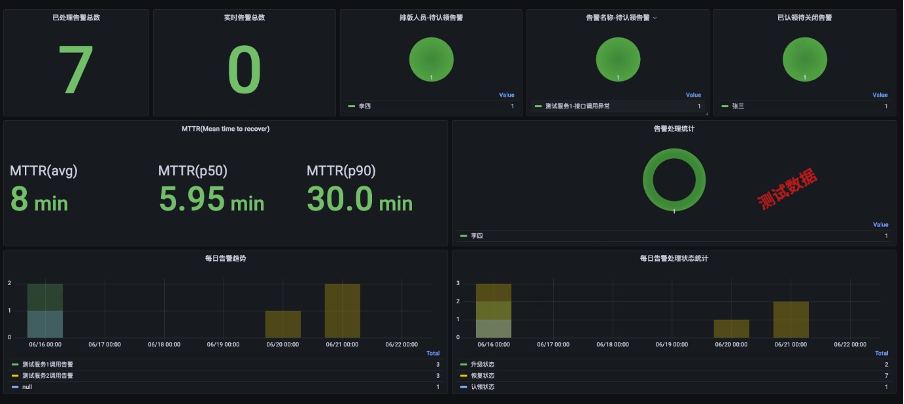Click the green swatch beside 升级状态 legend
Screen dimensions: 904x404
point(464,364)
